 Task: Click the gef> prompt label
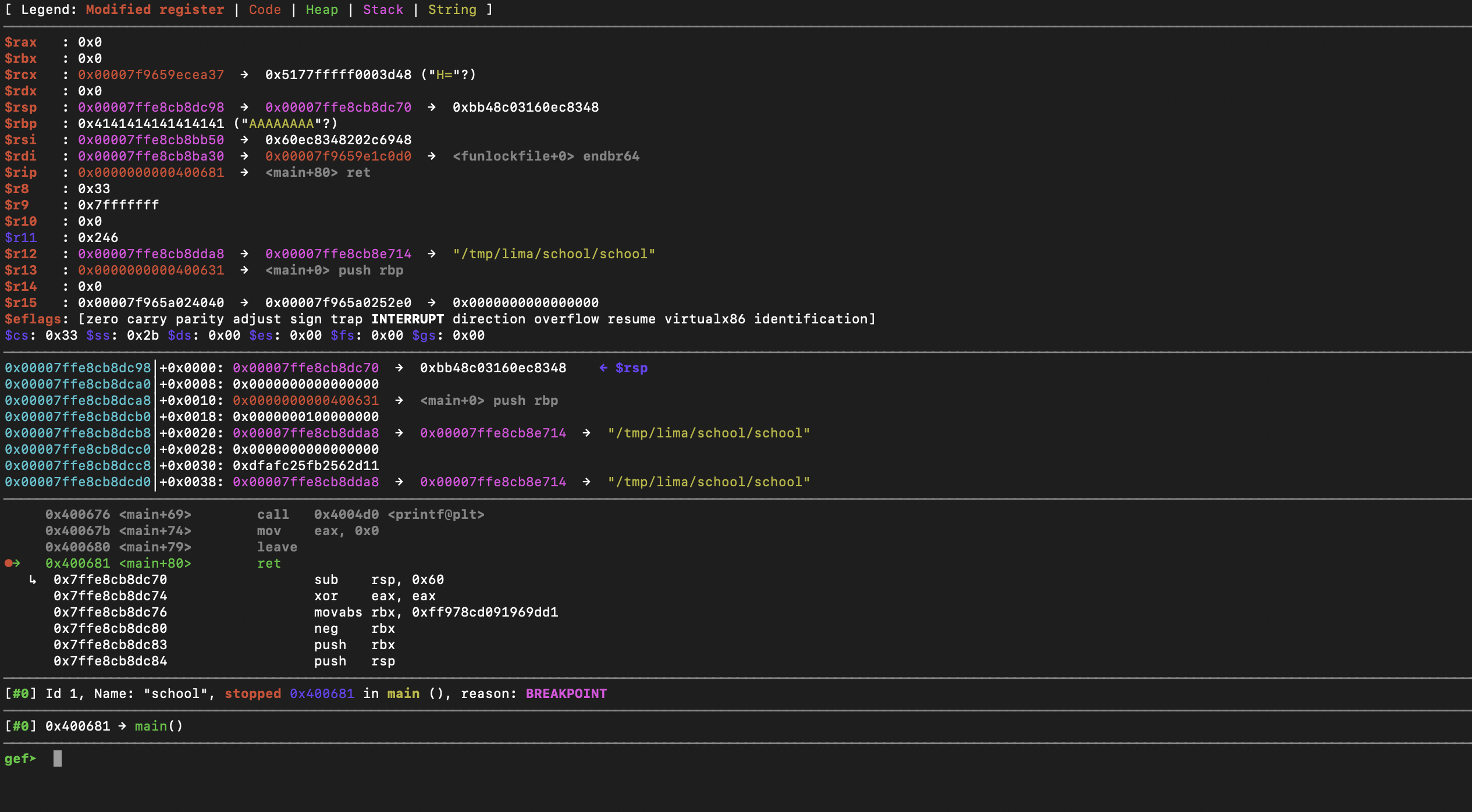20,759
